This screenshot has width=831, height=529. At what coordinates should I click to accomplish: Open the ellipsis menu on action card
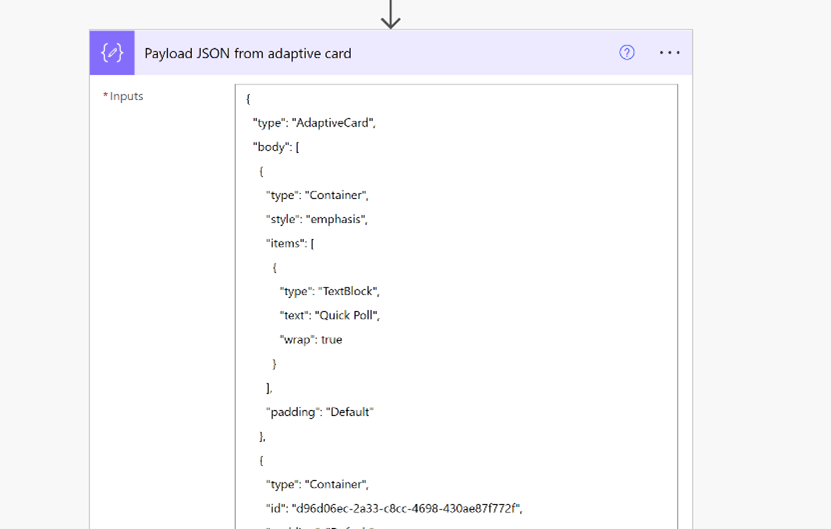tap(669, 53)
